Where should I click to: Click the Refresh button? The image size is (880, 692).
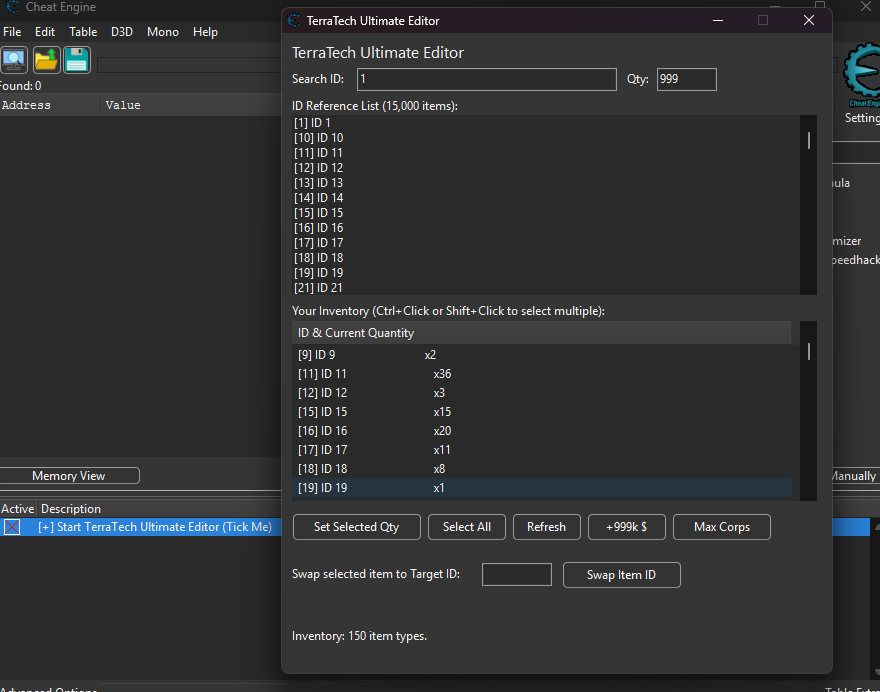coord(546,527)
